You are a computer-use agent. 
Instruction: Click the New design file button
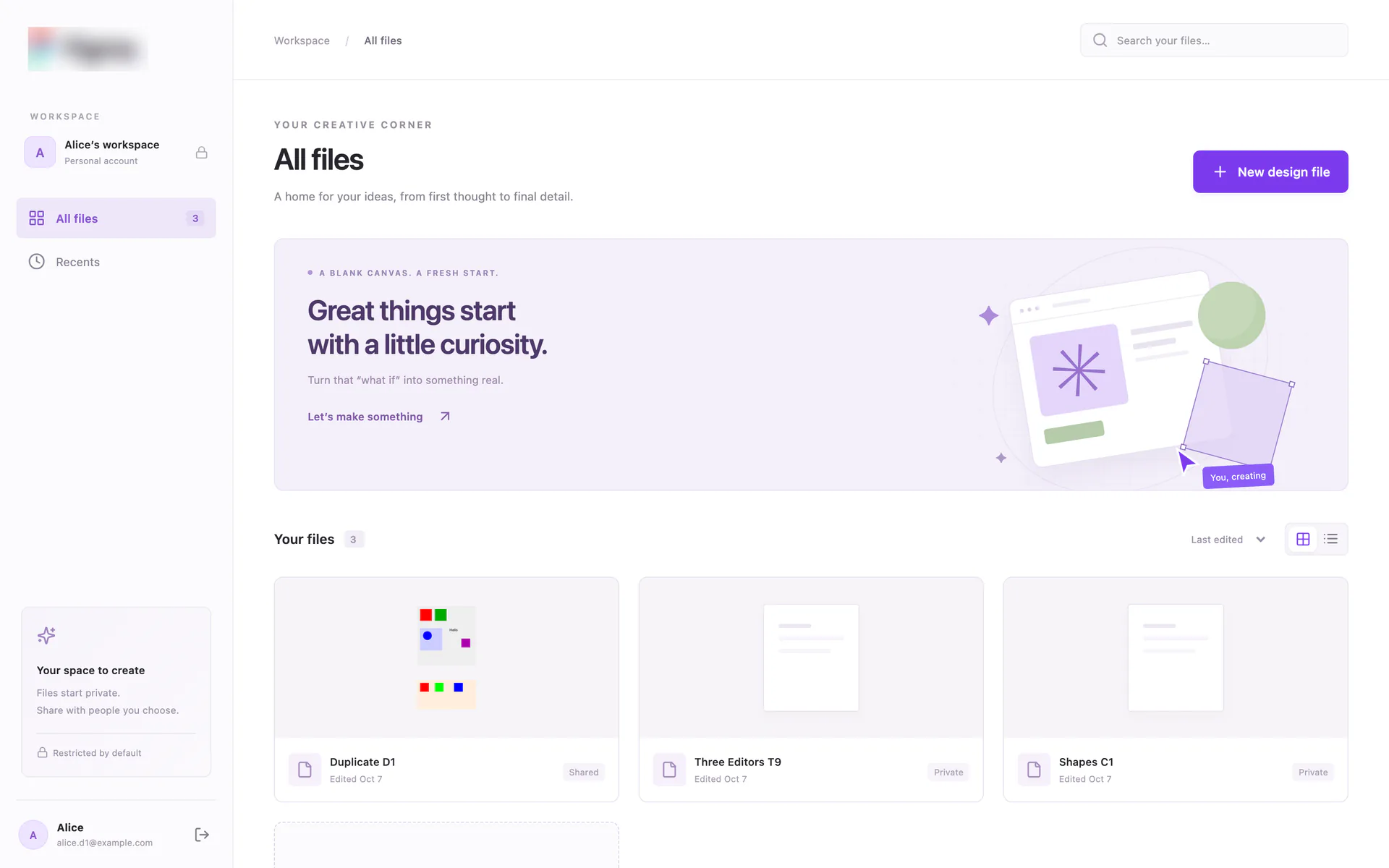(1270, 172)
